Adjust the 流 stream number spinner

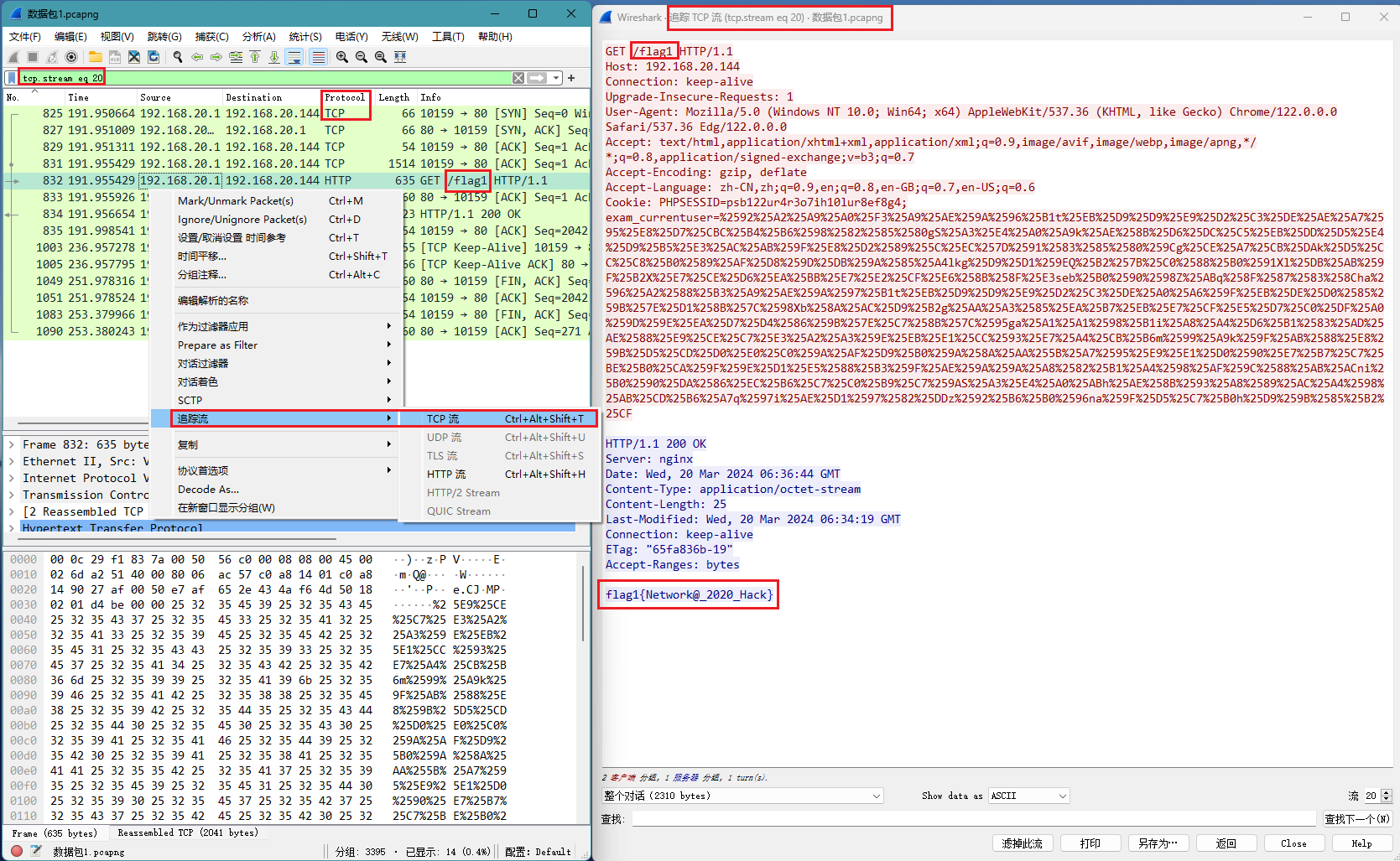(x=1387, y=796)
